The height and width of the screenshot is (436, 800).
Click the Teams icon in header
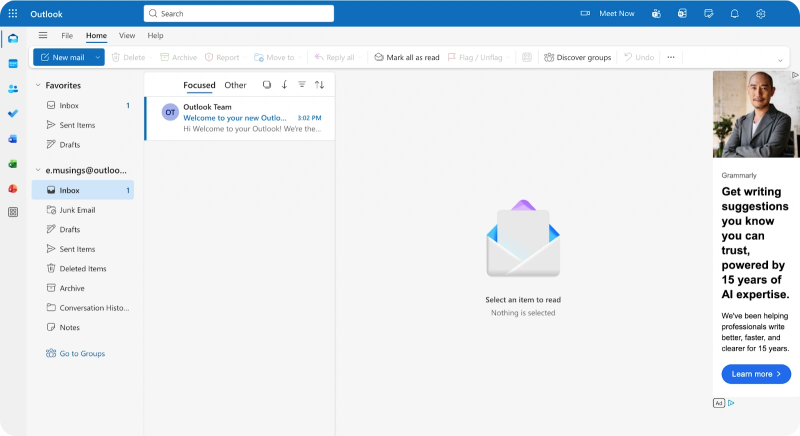coord(656,14)
